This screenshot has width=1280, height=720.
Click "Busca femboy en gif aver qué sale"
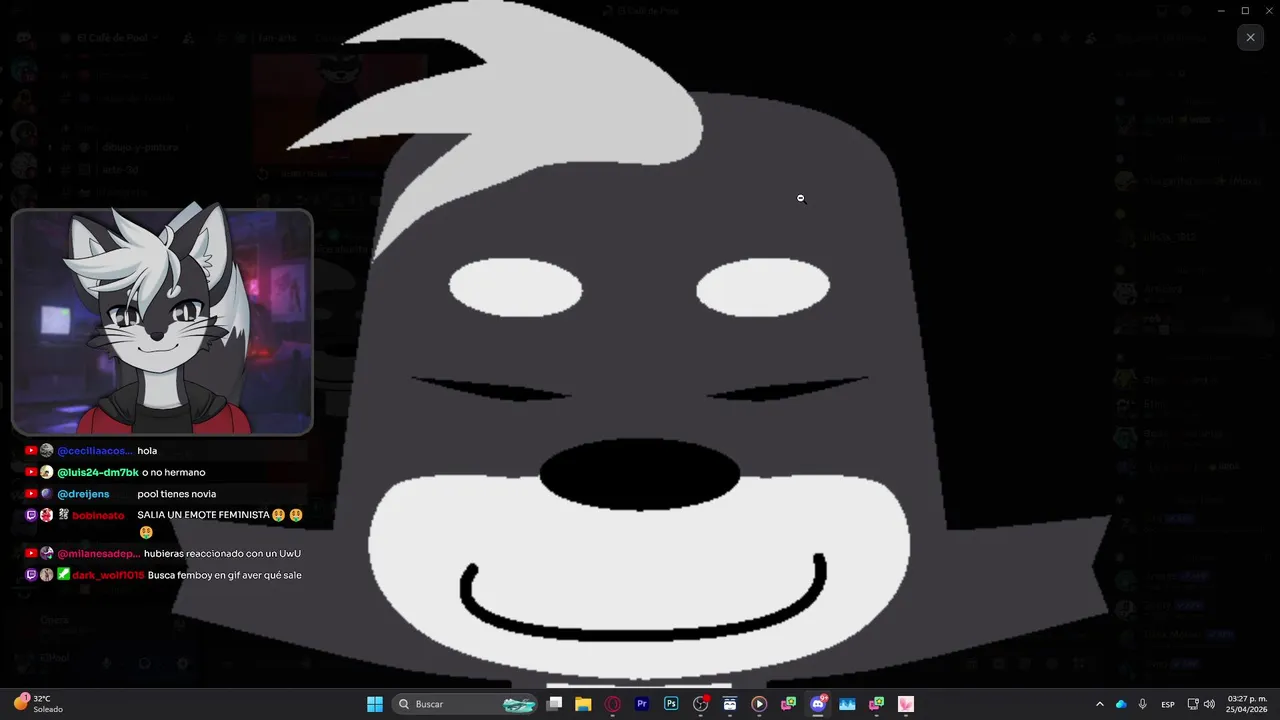click(225, 575)
